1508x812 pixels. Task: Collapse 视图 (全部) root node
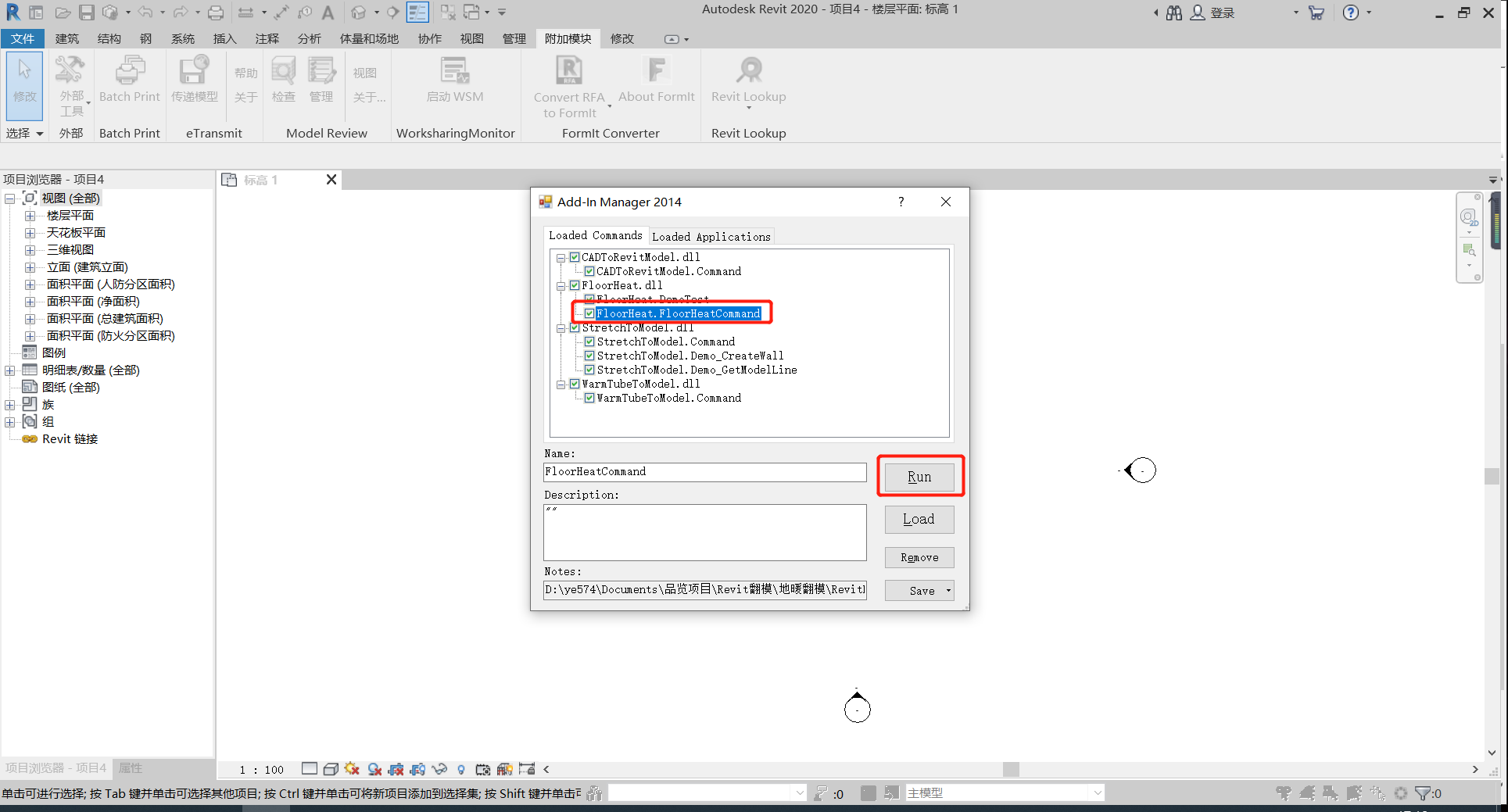point(9,199)
